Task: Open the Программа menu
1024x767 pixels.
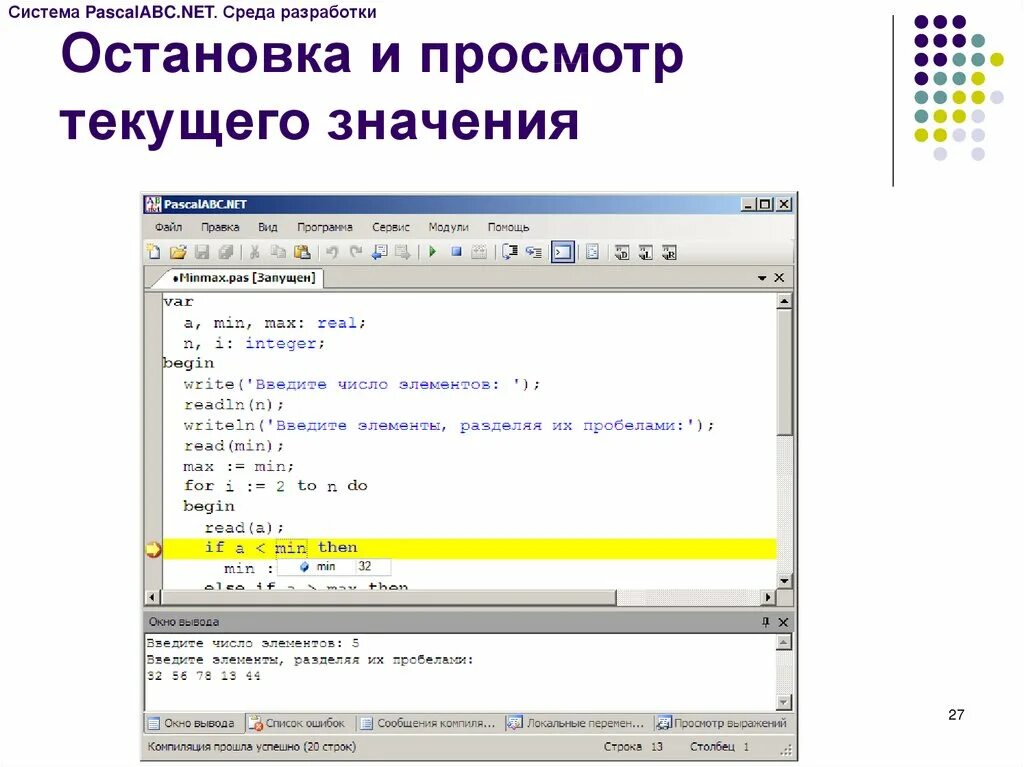Action: pos(325,227)
